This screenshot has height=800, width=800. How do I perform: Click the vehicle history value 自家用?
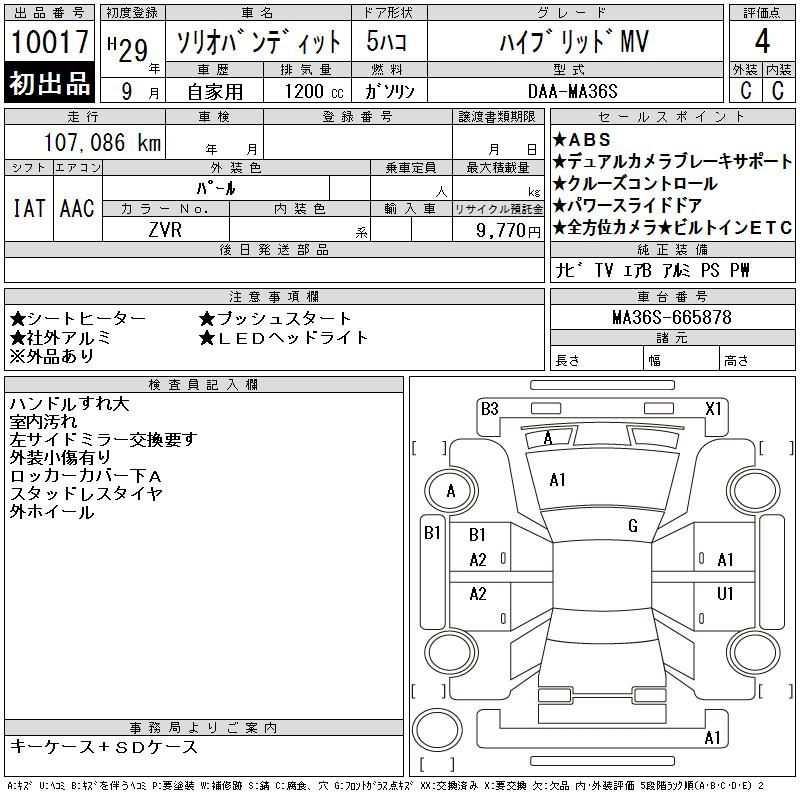click(x=215, y=92)
